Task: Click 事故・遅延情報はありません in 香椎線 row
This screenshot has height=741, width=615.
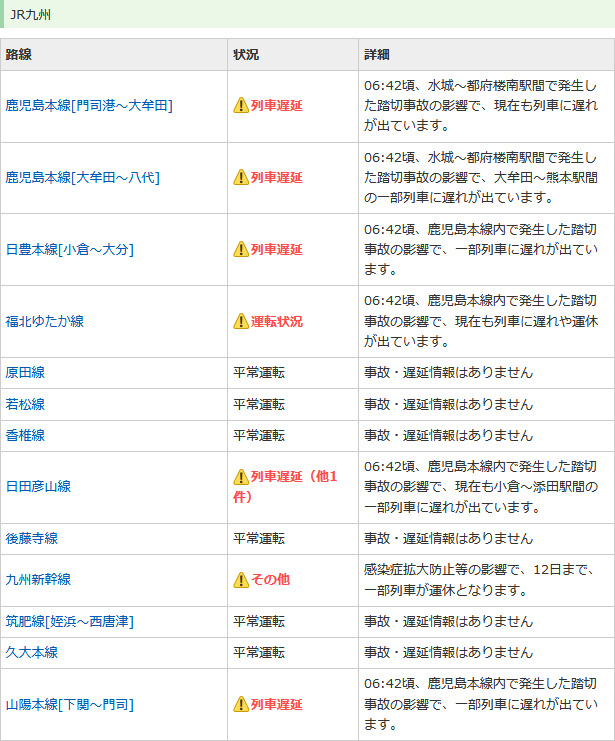Action: (449, 435)
